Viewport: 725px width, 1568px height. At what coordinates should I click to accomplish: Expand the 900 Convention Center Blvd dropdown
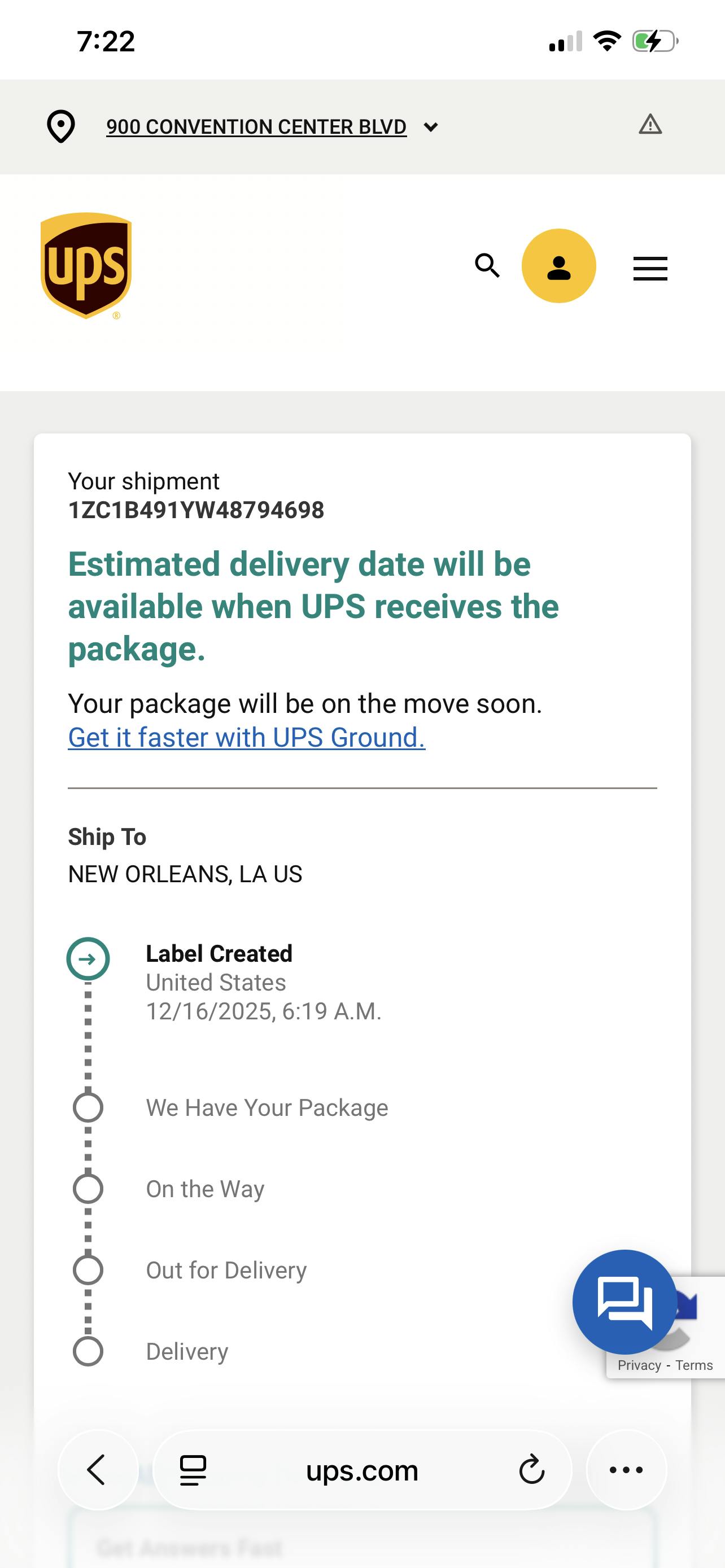pos(256,126)
